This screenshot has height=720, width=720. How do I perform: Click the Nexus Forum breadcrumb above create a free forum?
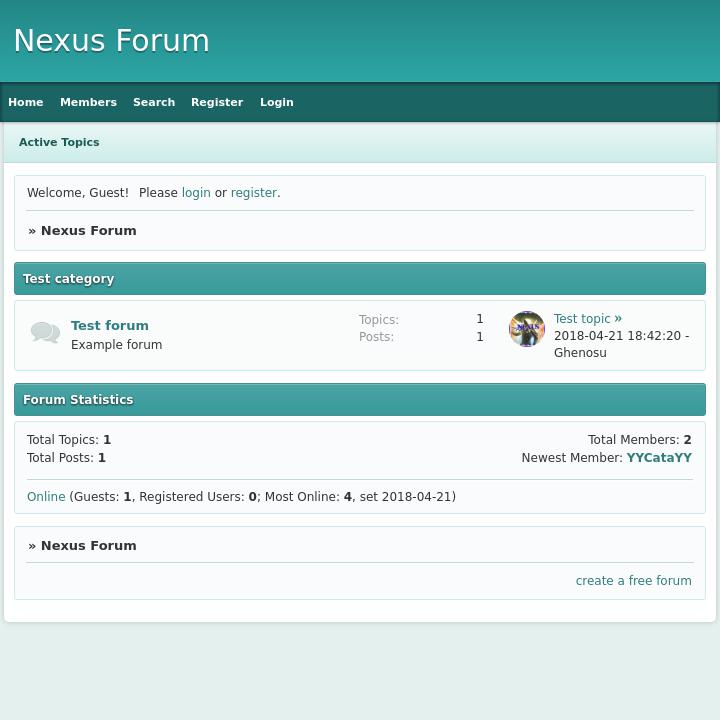click(88, 546)
